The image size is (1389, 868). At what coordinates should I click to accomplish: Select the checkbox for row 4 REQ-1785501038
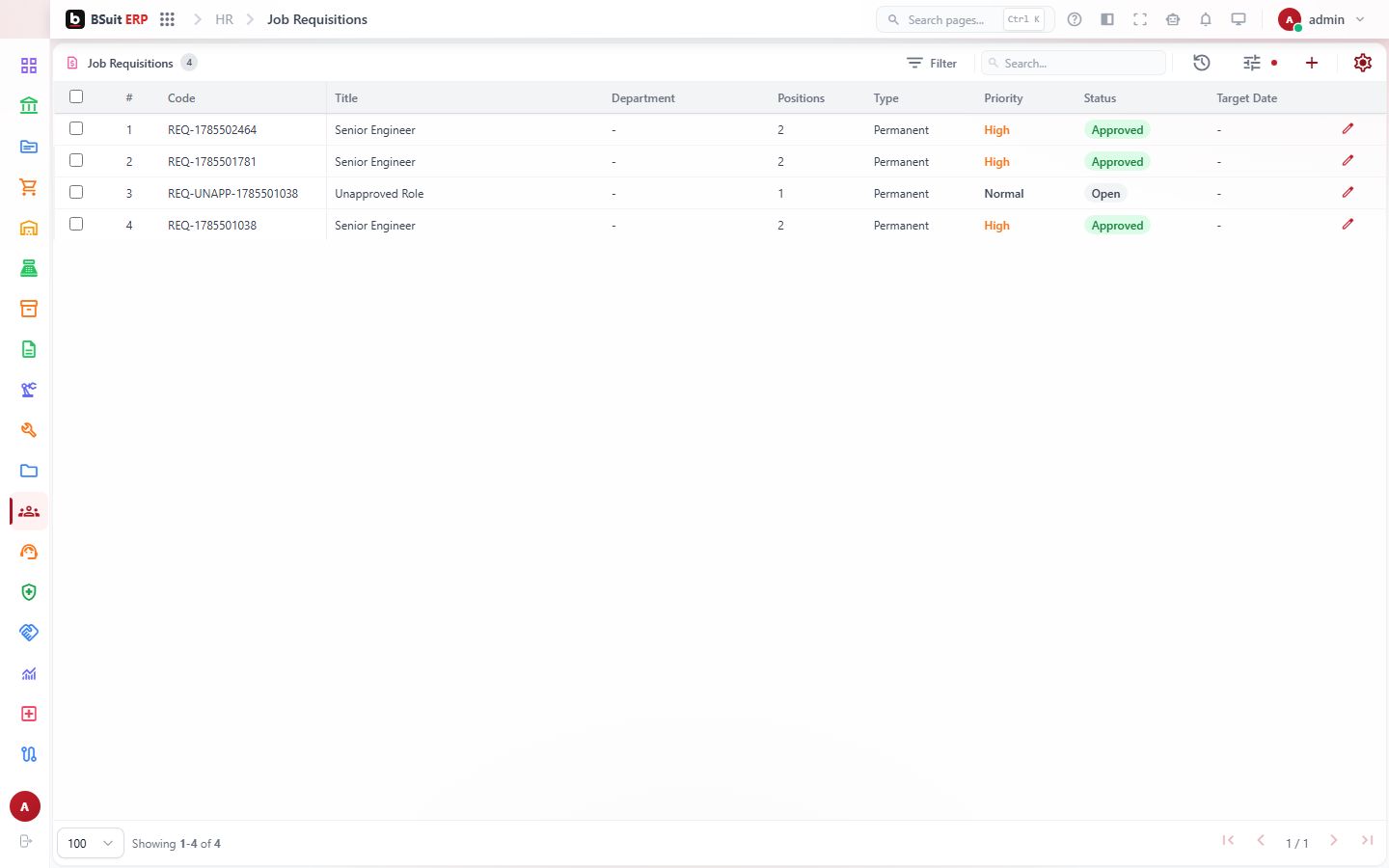coord(76,224)
